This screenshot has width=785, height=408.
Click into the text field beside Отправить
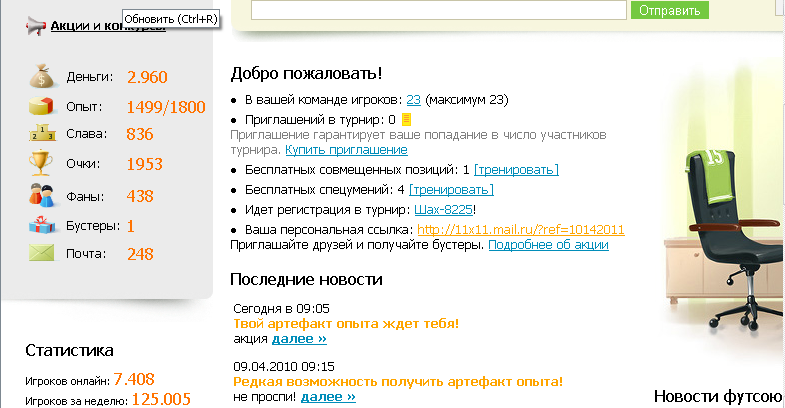tap(438, 10)
